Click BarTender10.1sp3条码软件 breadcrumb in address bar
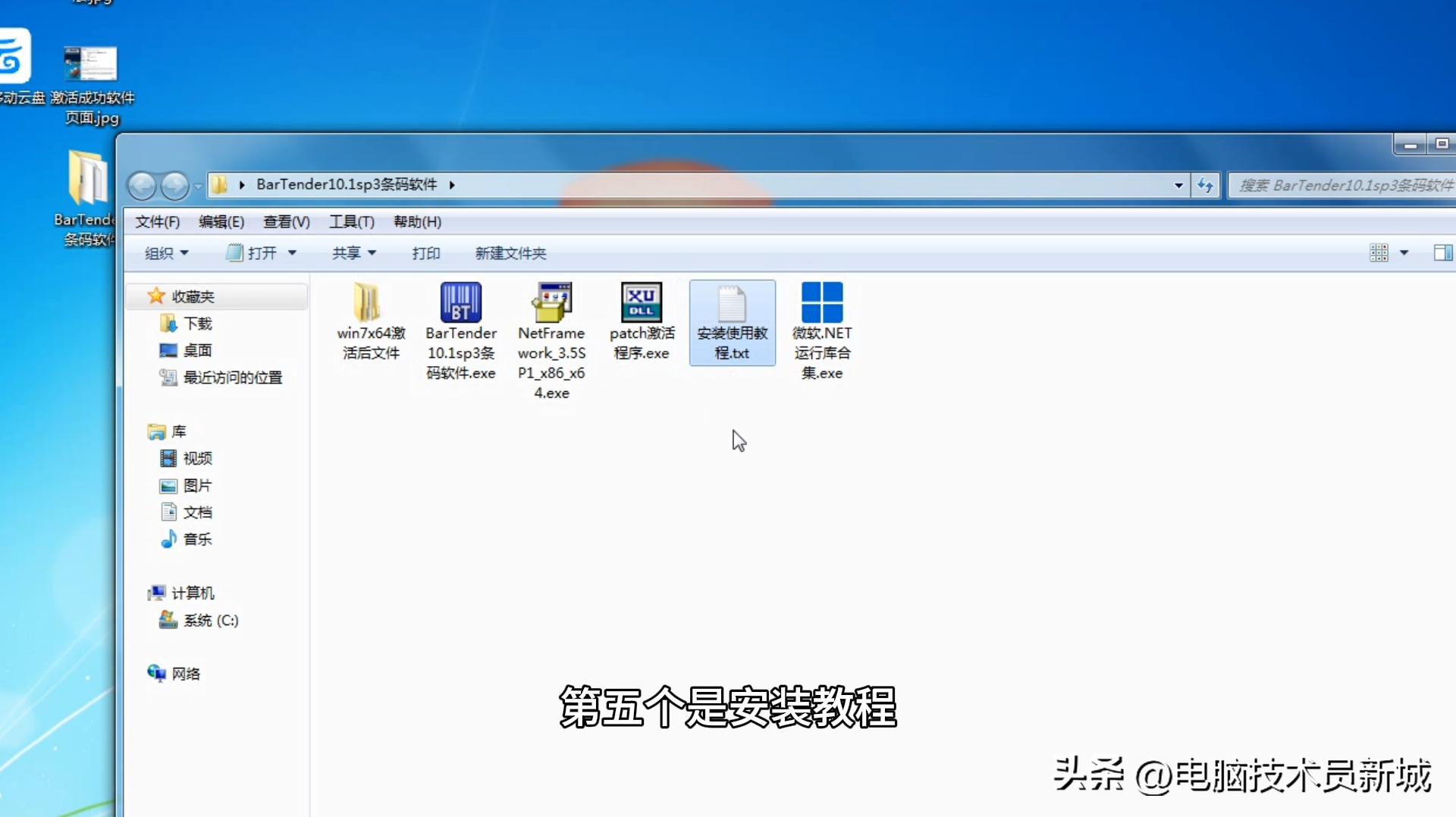1456x817 pixels. (x=347, y=184)
